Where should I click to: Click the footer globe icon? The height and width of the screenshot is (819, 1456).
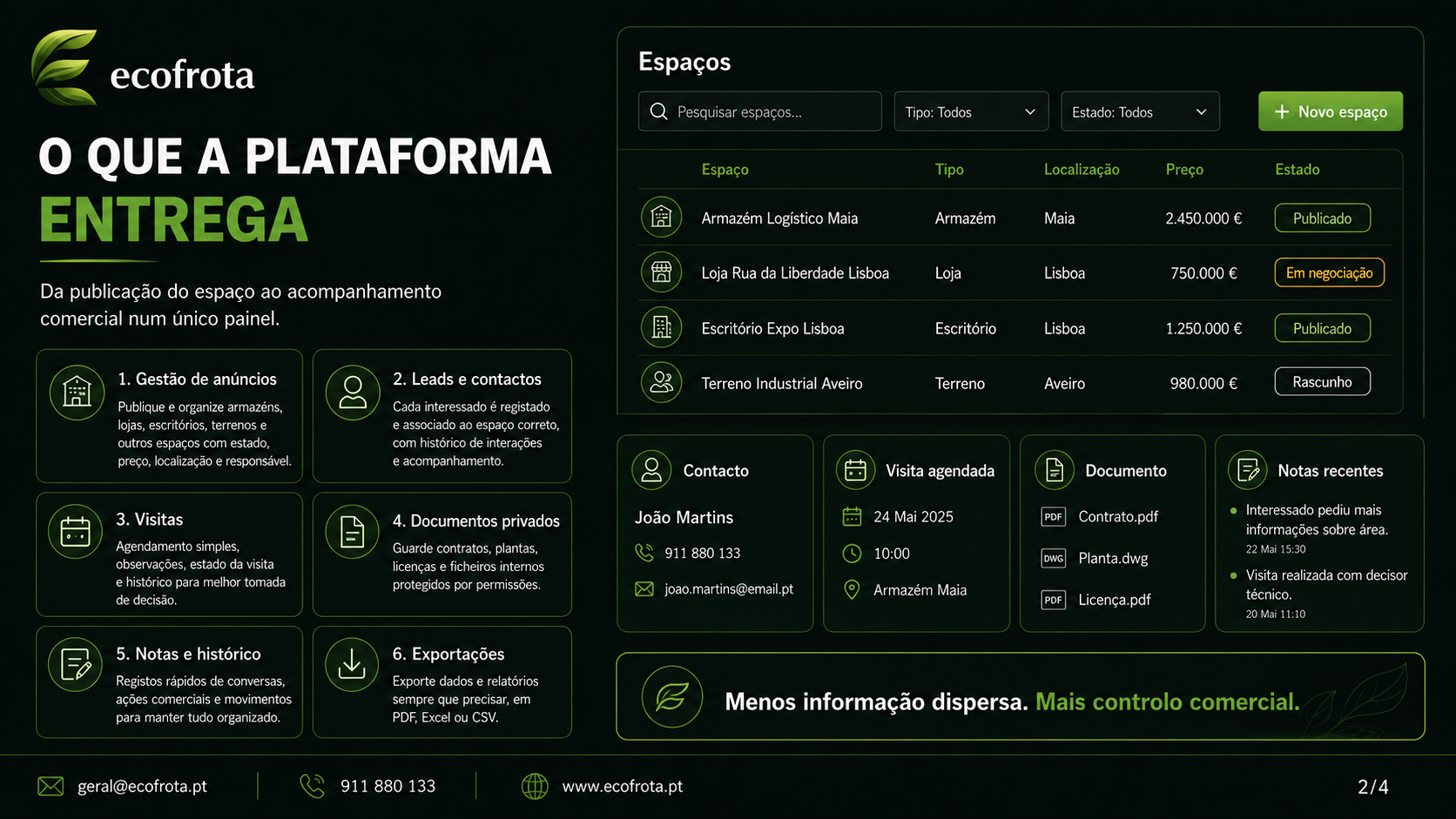535,786
